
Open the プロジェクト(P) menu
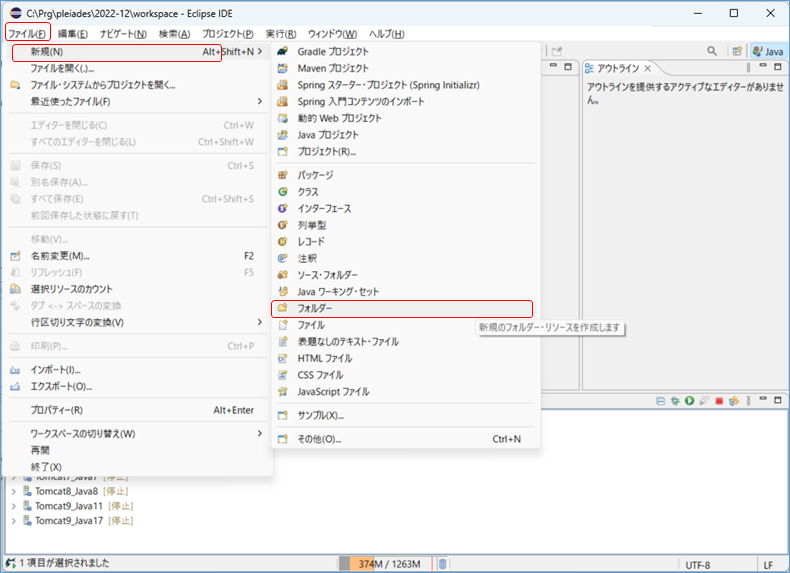click(227, 34)
